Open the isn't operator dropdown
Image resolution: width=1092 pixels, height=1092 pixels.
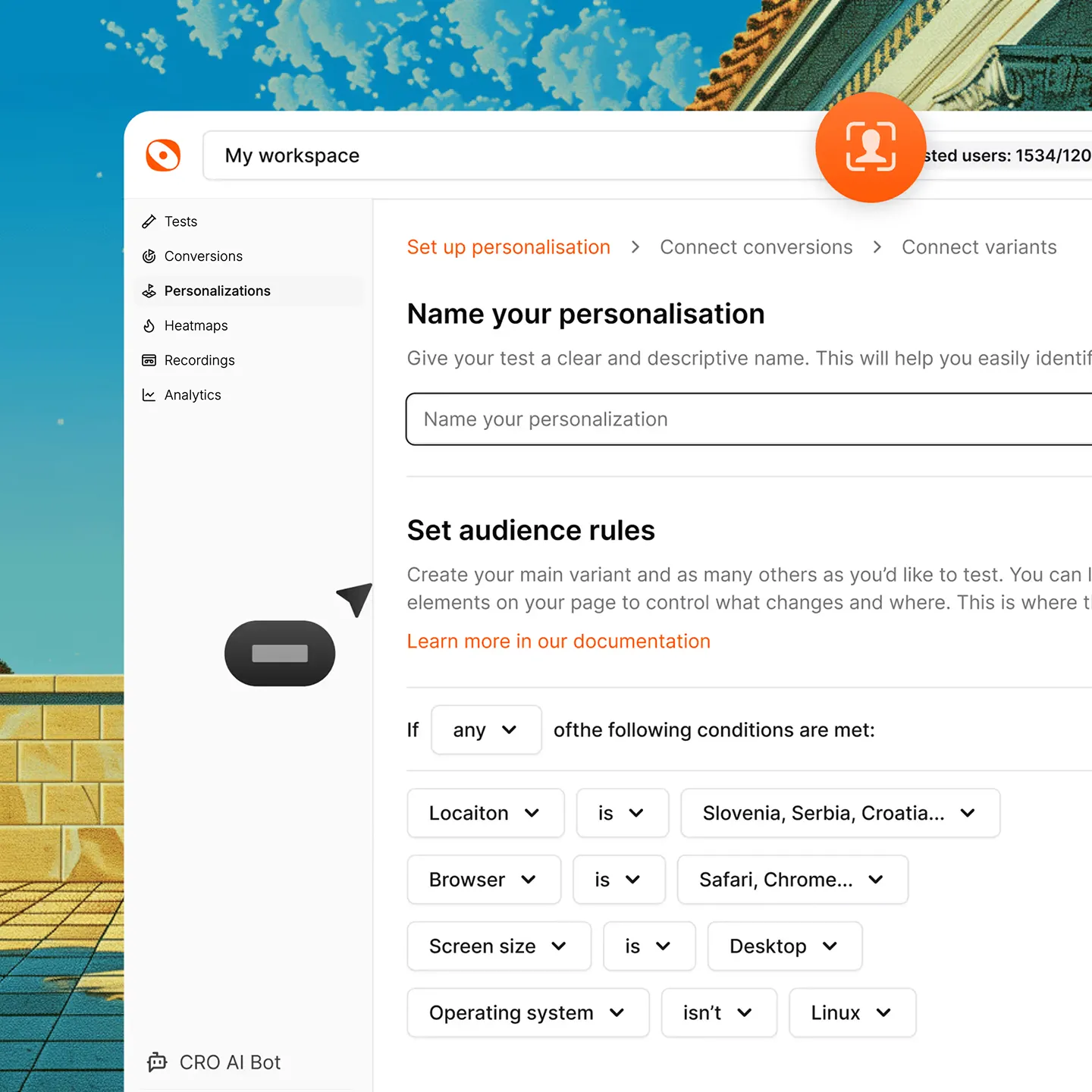click(719, 1012)
